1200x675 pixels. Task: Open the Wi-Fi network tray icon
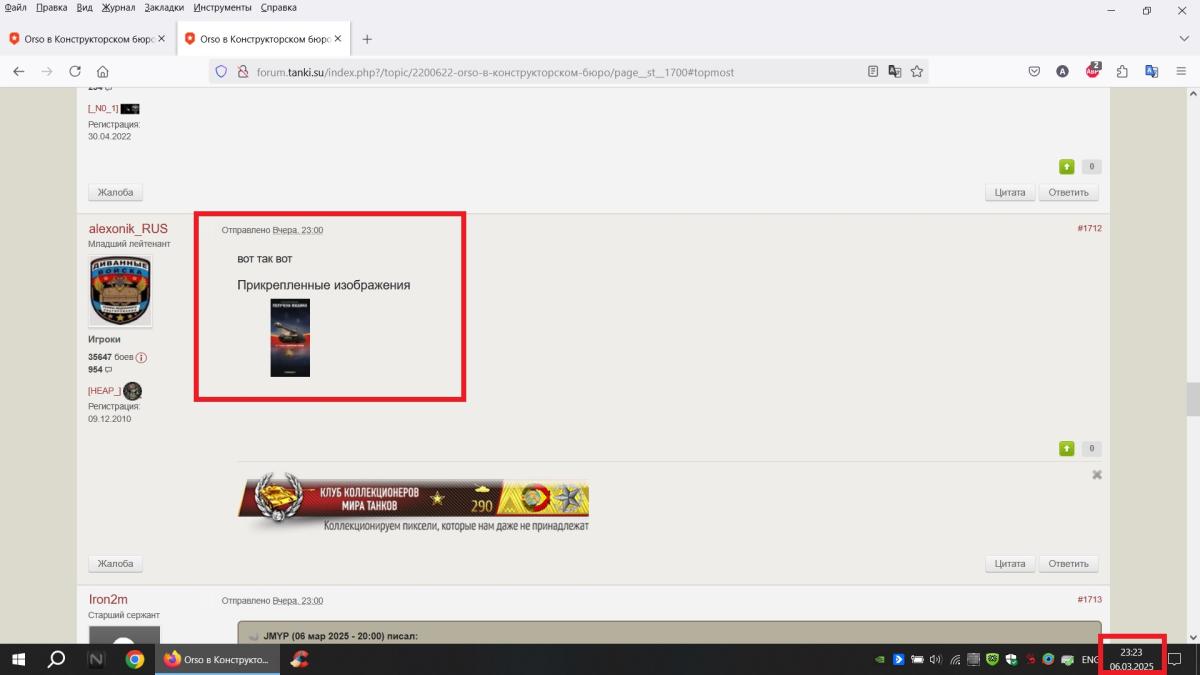tap(955, 659)
